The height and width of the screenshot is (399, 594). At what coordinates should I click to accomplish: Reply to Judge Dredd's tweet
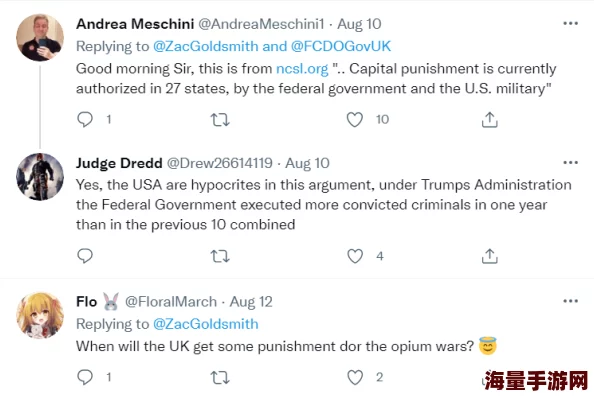(x=85, y=256)
